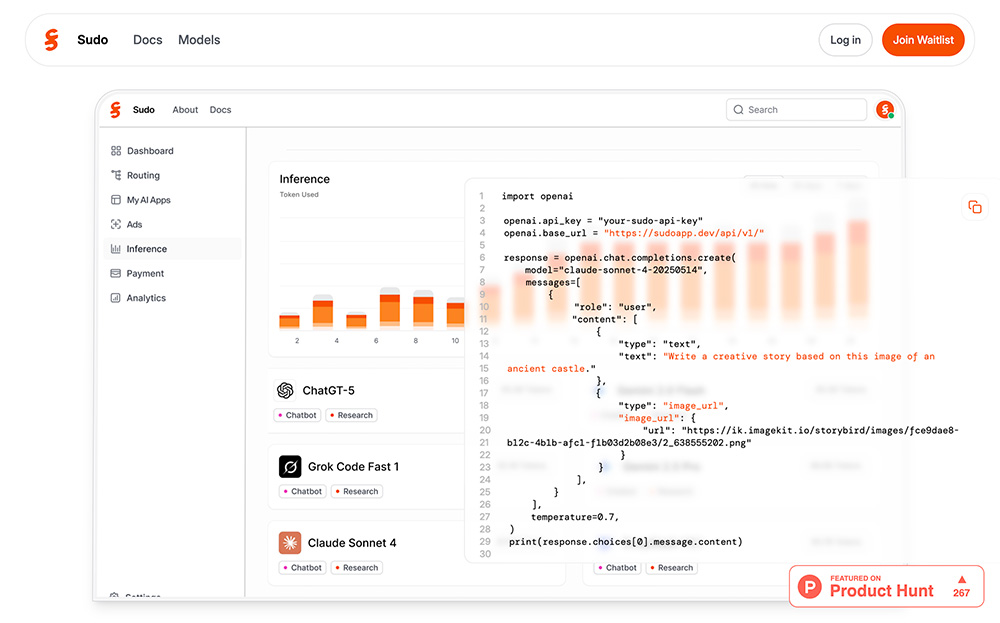Screen dimensions: 1000x623
Task: Click the chart bar above label 4
Action: 323,311
